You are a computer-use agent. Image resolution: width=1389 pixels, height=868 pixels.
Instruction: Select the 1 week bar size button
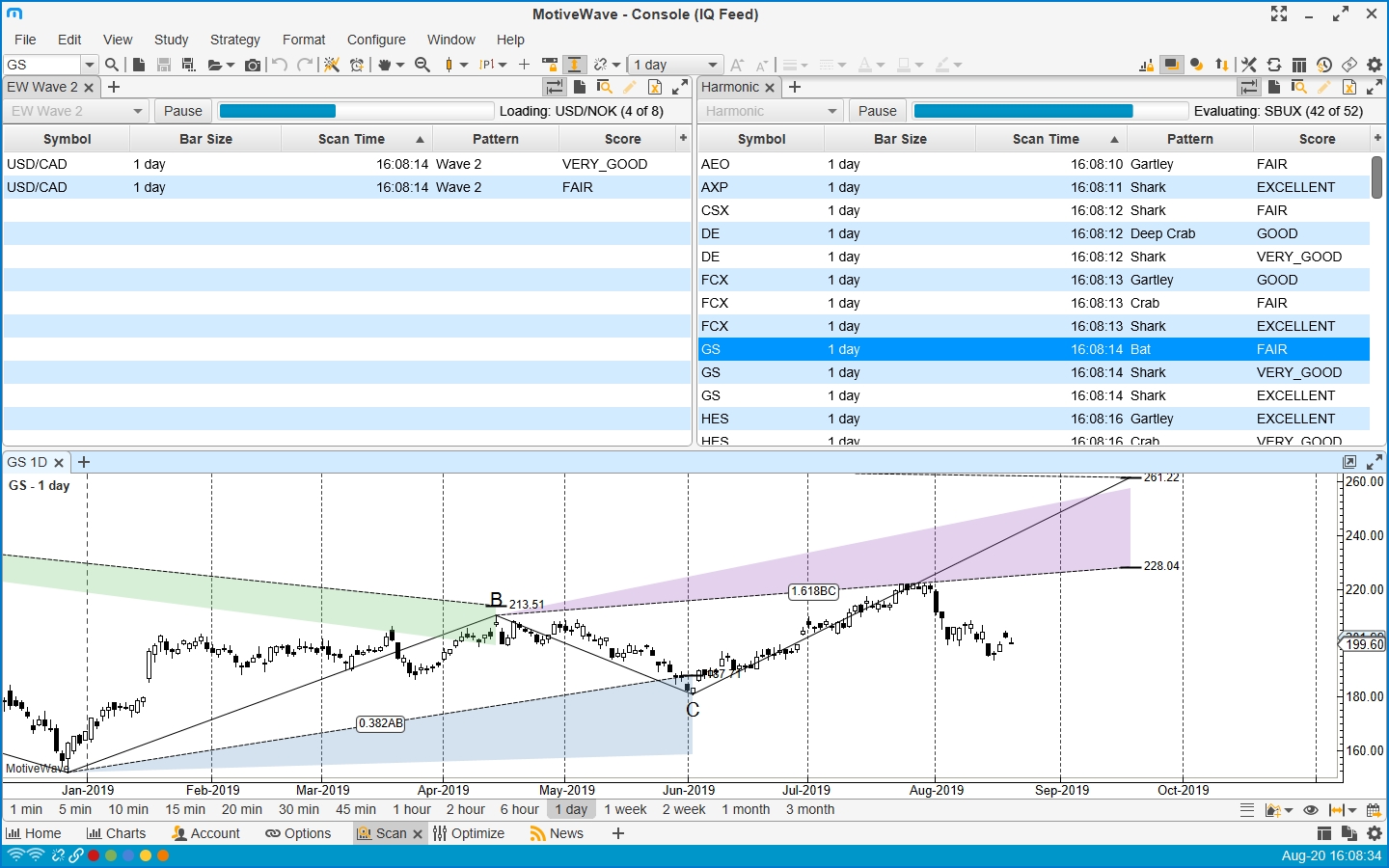(626, 810)
